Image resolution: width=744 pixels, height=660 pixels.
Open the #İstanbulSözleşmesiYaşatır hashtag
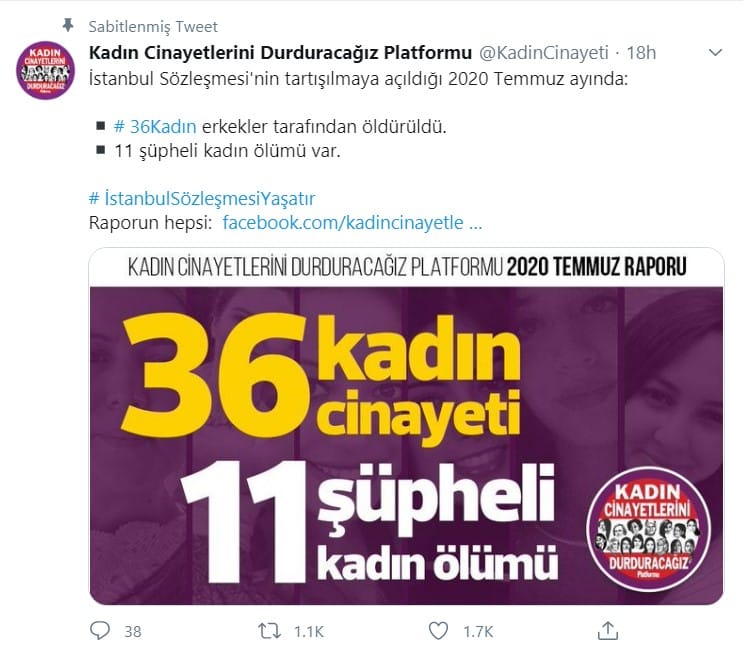[x=202, y=198]
